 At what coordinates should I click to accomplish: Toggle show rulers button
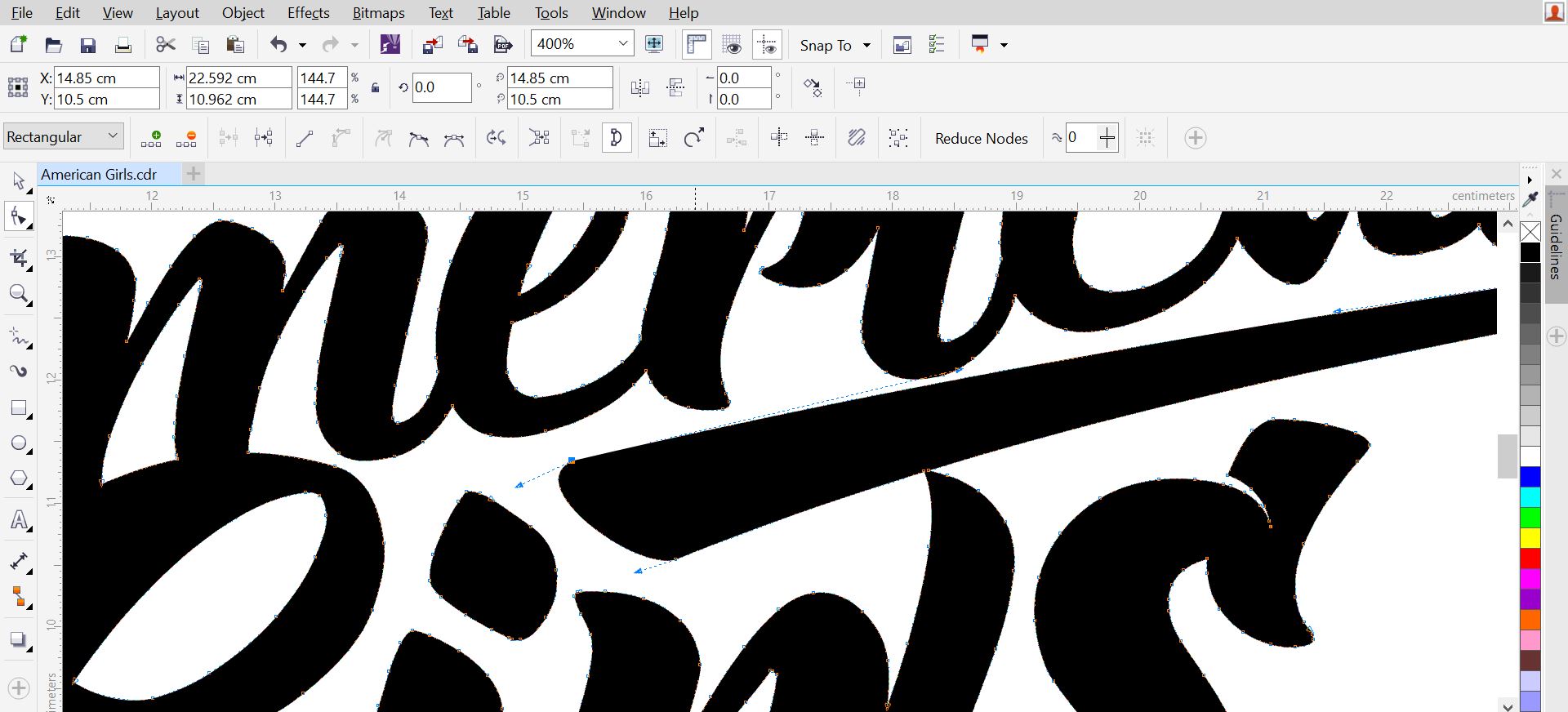click(x=697, y=45)
